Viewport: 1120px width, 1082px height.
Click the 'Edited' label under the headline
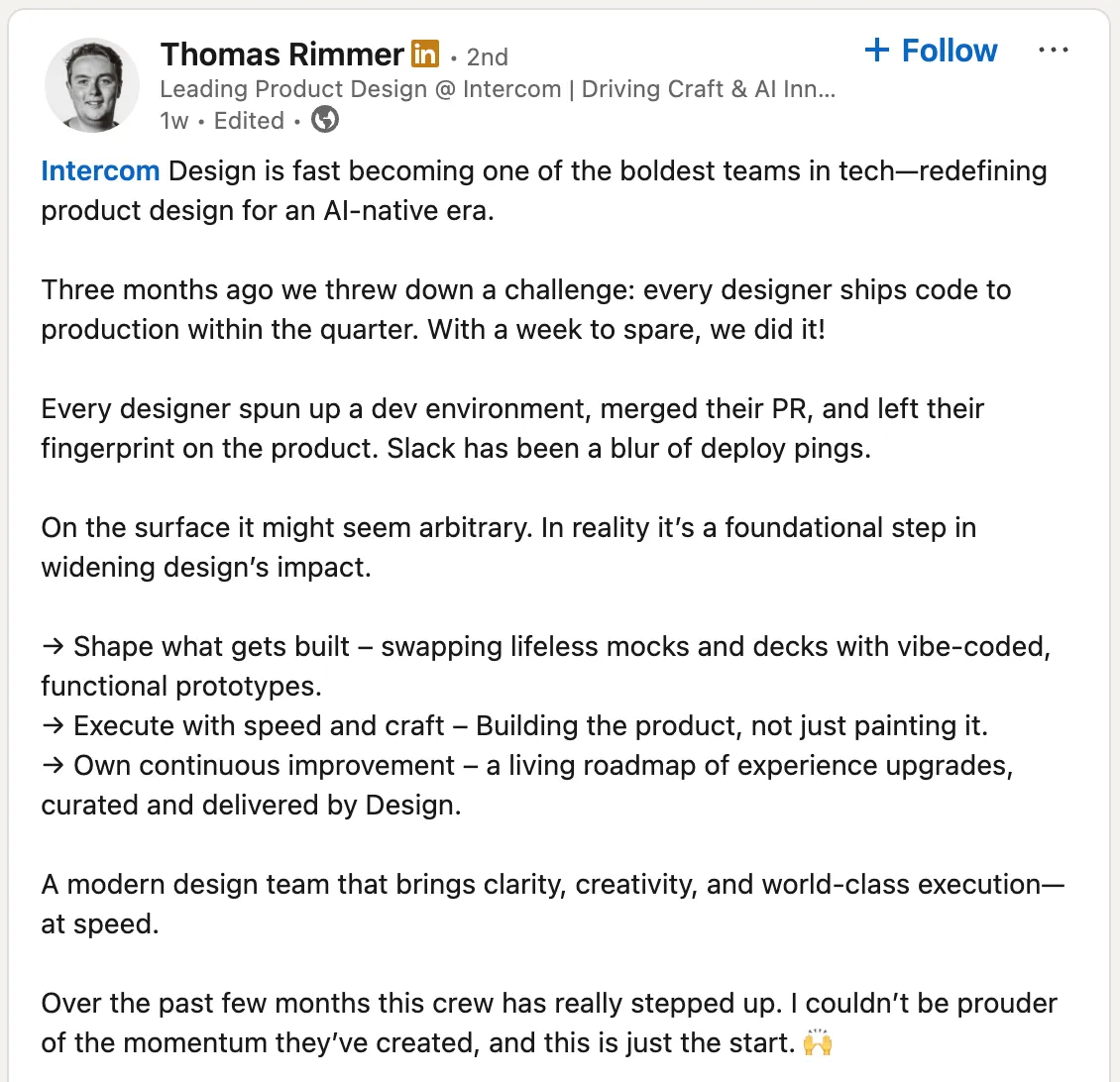[x=249, y=120]
